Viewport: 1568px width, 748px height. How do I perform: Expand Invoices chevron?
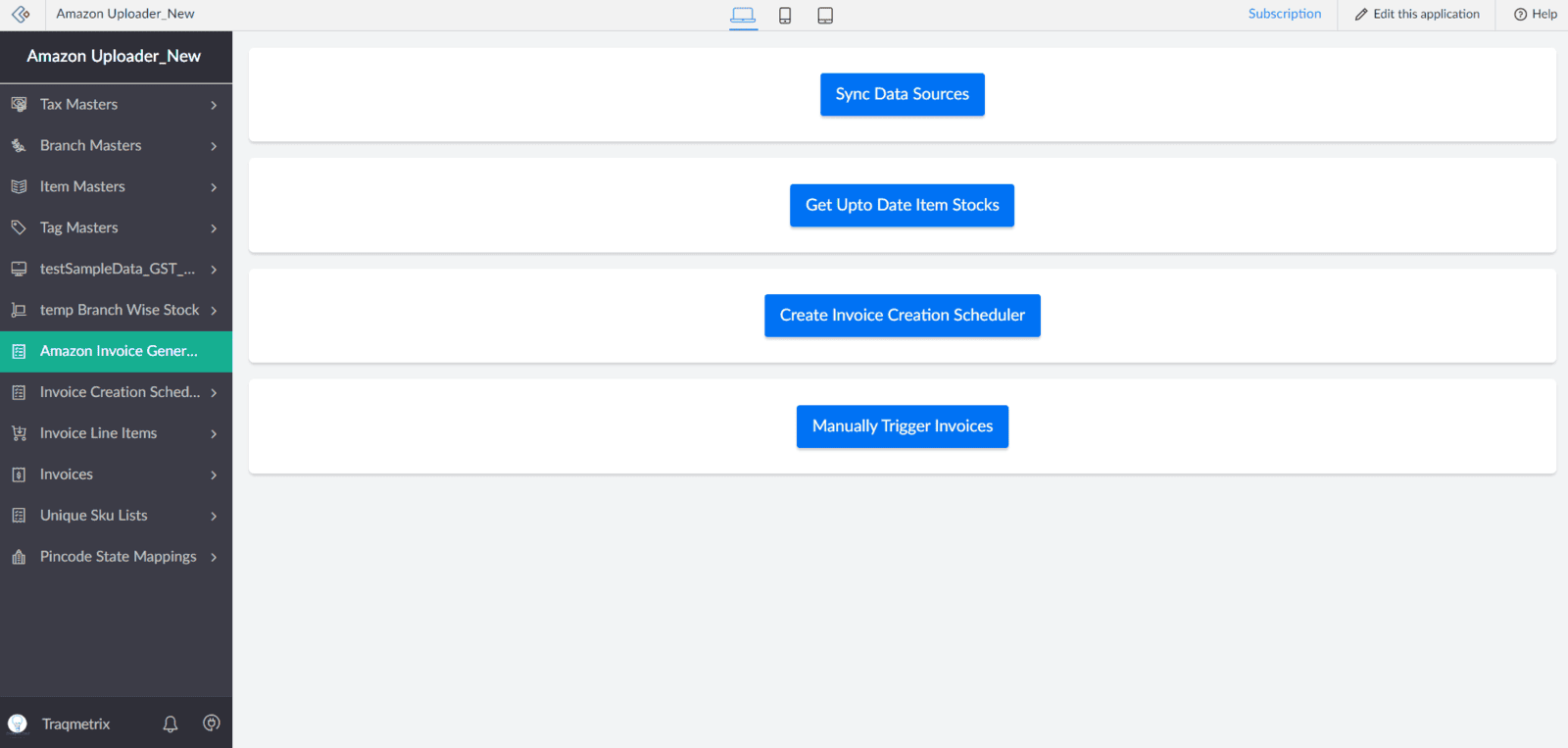pyautogui.click(x=214, y=475)
